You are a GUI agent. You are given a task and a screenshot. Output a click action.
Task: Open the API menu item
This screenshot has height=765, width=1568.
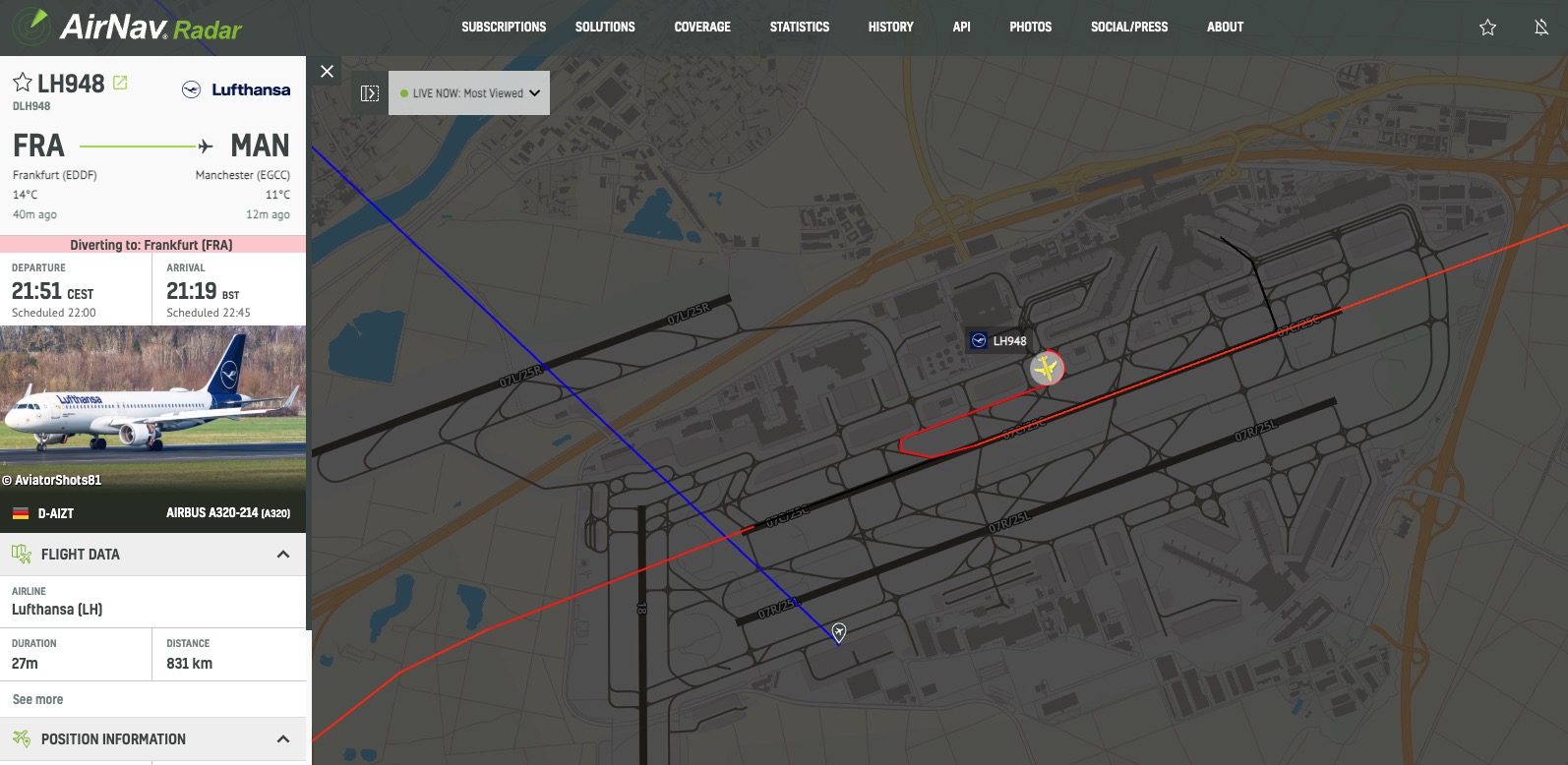[962, 27]
